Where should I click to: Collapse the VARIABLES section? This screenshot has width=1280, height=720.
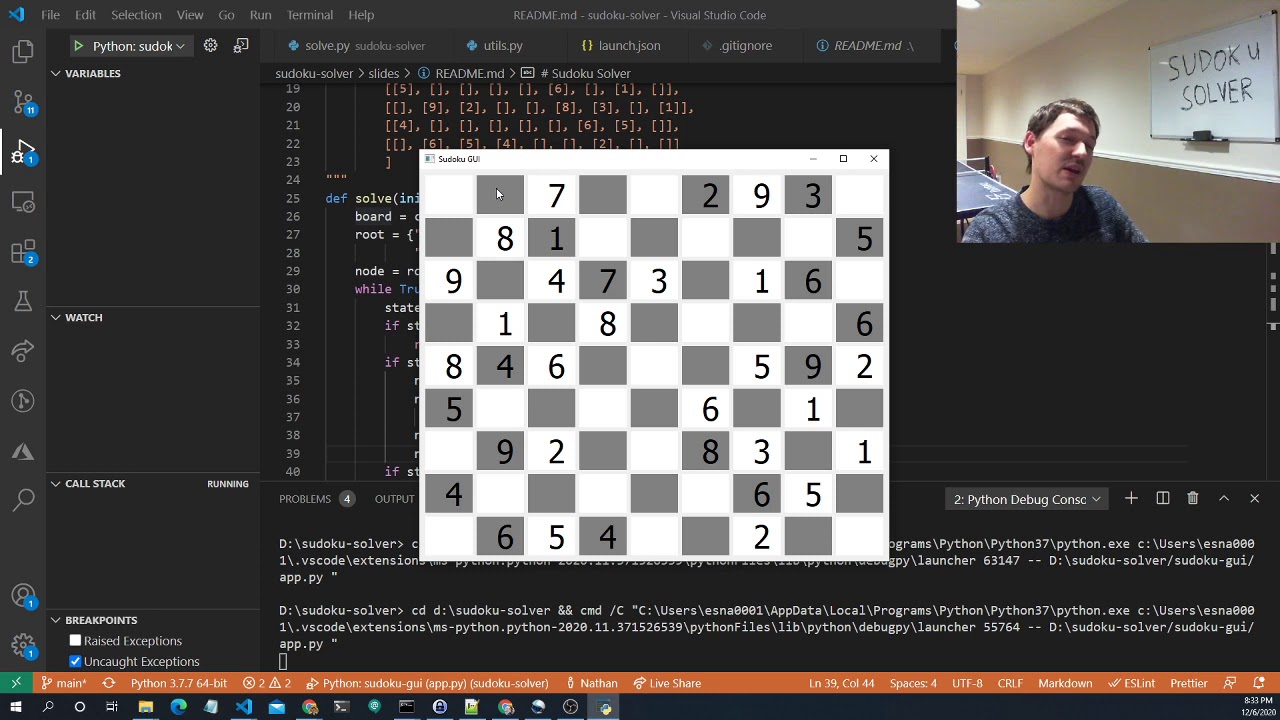click(x=92, y=73)
